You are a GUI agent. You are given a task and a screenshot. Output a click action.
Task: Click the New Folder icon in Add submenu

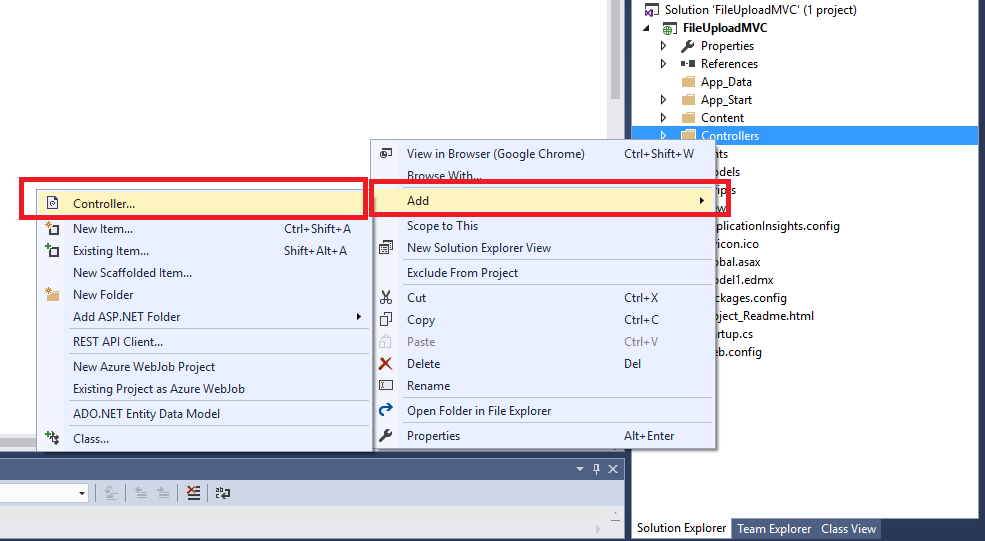click(53, 294)
